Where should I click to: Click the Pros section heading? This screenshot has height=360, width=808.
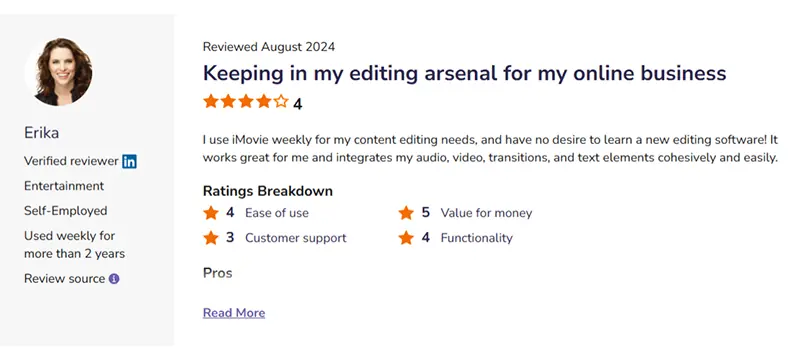217,273
